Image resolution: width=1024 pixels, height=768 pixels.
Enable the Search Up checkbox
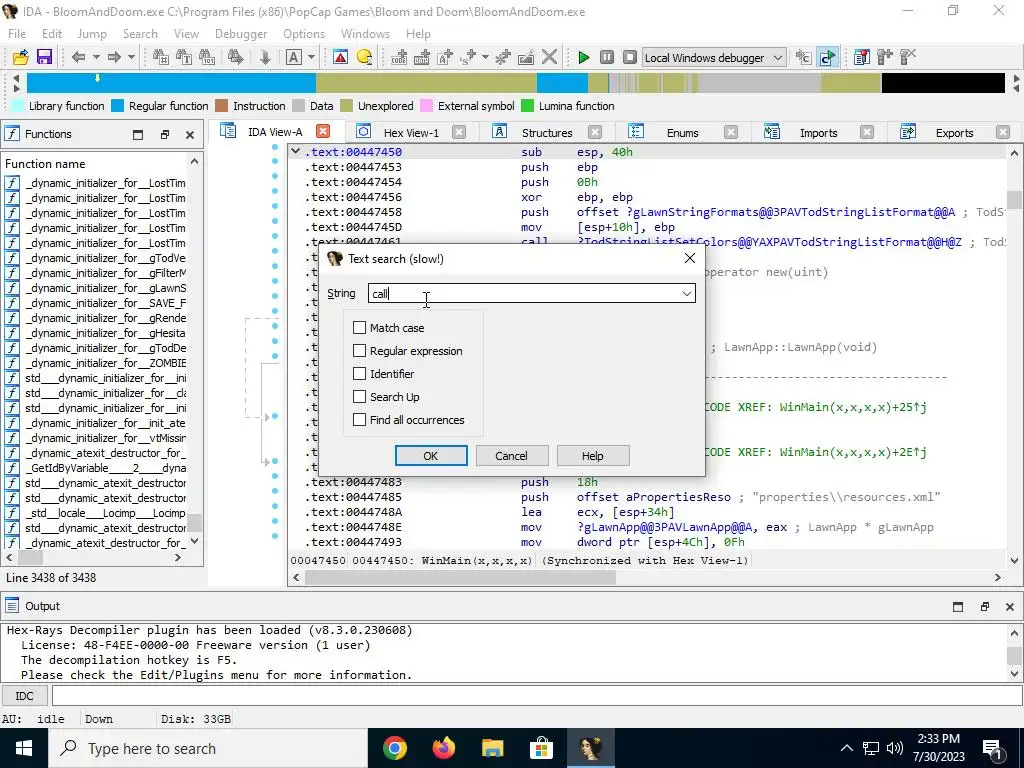[359, 396]
